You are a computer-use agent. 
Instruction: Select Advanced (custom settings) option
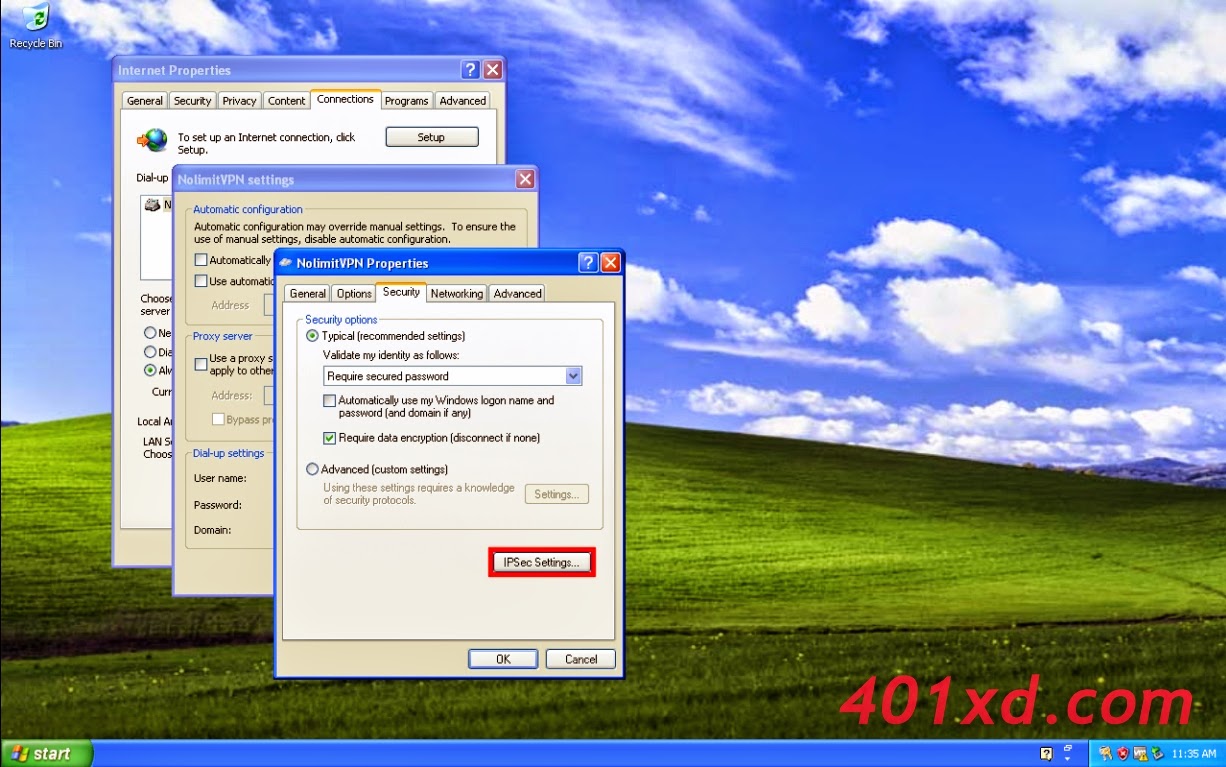(x=312, y=469)
